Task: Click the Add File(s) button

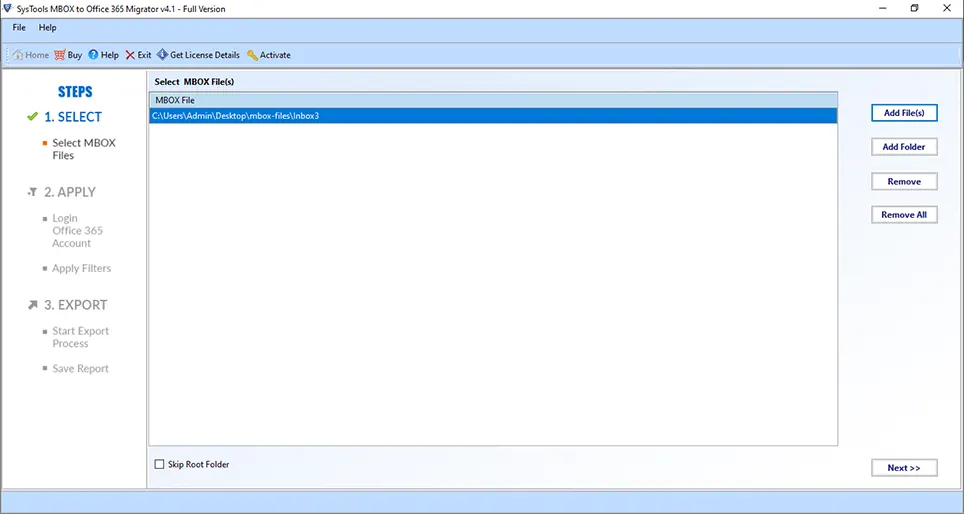Action: (x=904, y=113)
